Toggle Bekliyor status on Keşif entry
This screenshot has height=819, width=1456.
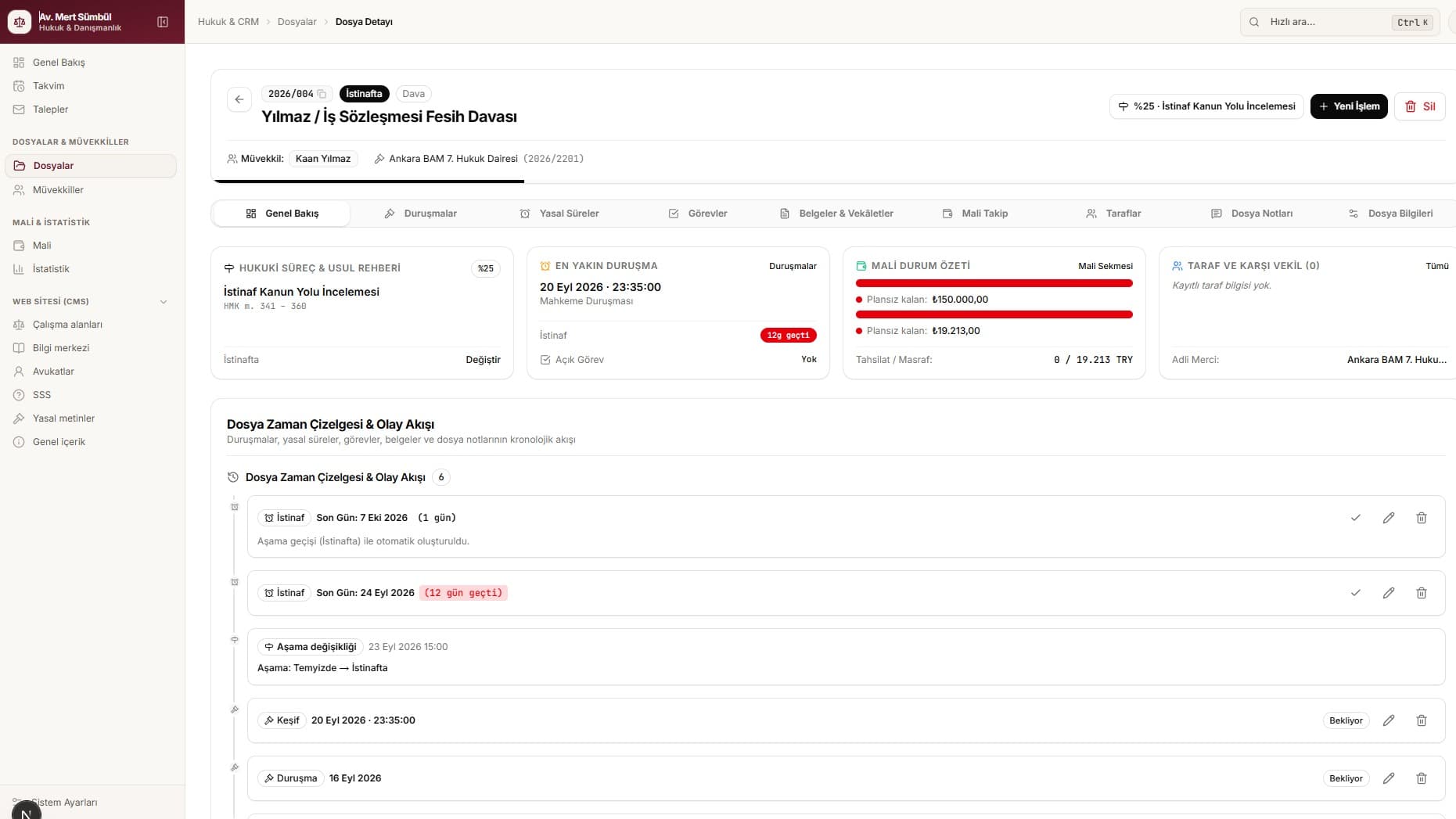click(x=1346, y=720)
